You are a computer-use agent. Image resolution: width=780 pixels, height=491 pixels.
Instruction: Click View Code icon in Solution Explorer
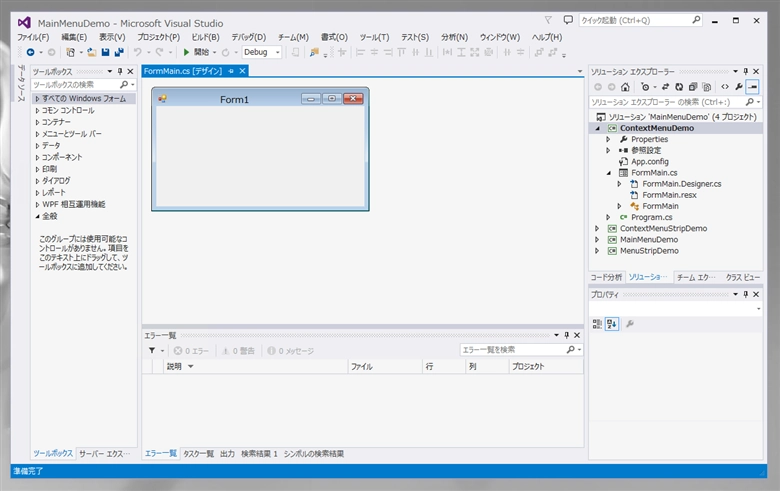point(725,87)
